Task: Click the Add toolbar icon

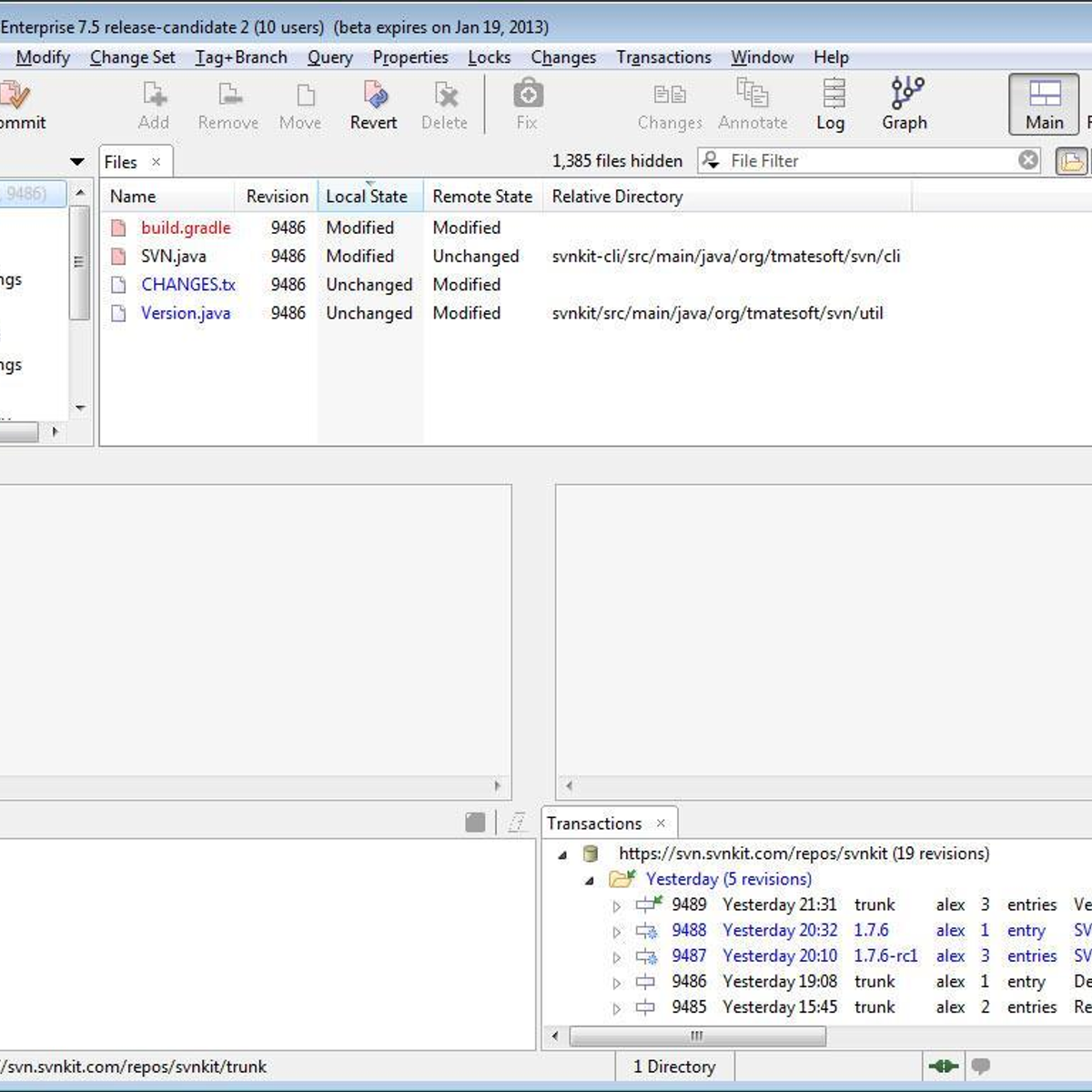Action: point(154,94)
